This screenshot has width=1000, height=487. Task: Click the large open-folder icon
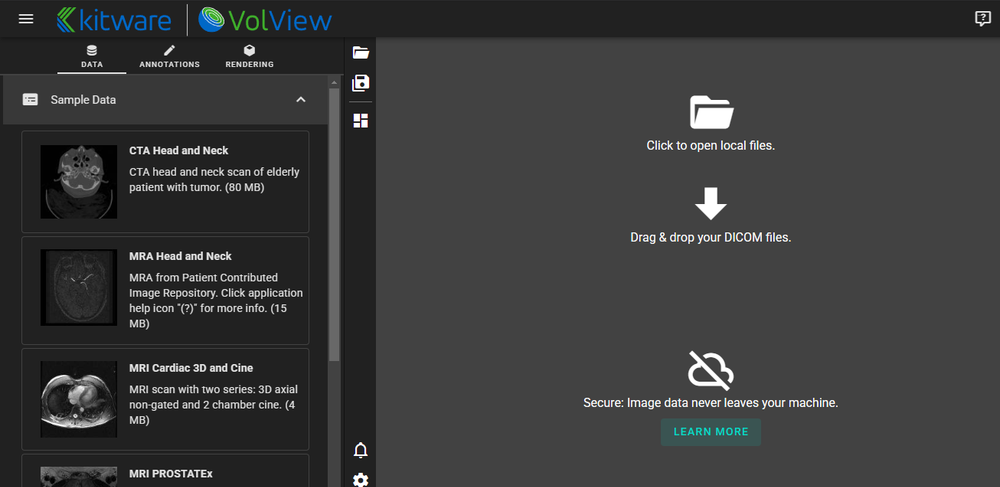coord(711,113)
